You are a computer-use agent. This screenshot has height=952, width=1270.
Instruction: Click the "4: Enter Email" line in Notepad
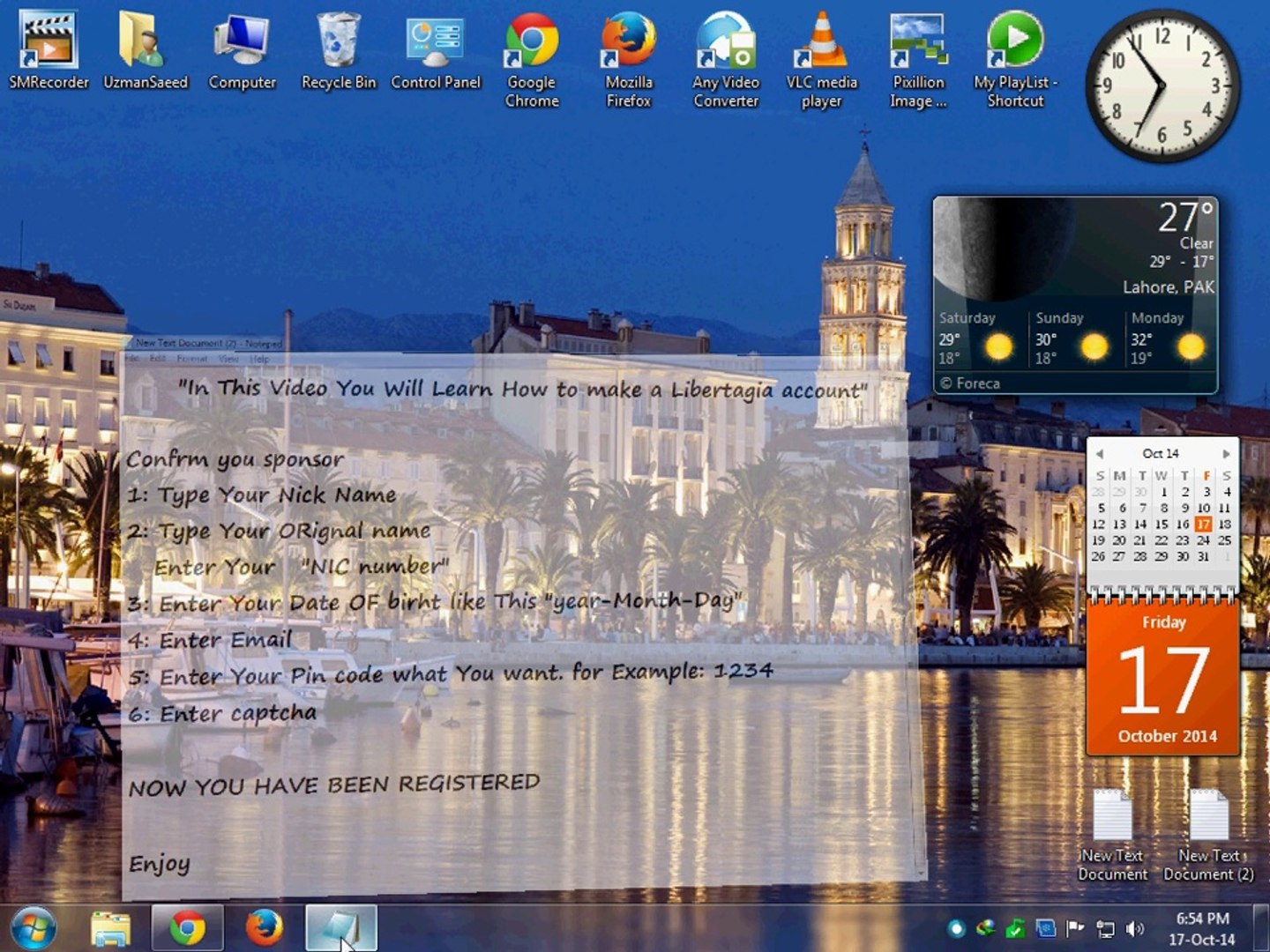[210, 640]
